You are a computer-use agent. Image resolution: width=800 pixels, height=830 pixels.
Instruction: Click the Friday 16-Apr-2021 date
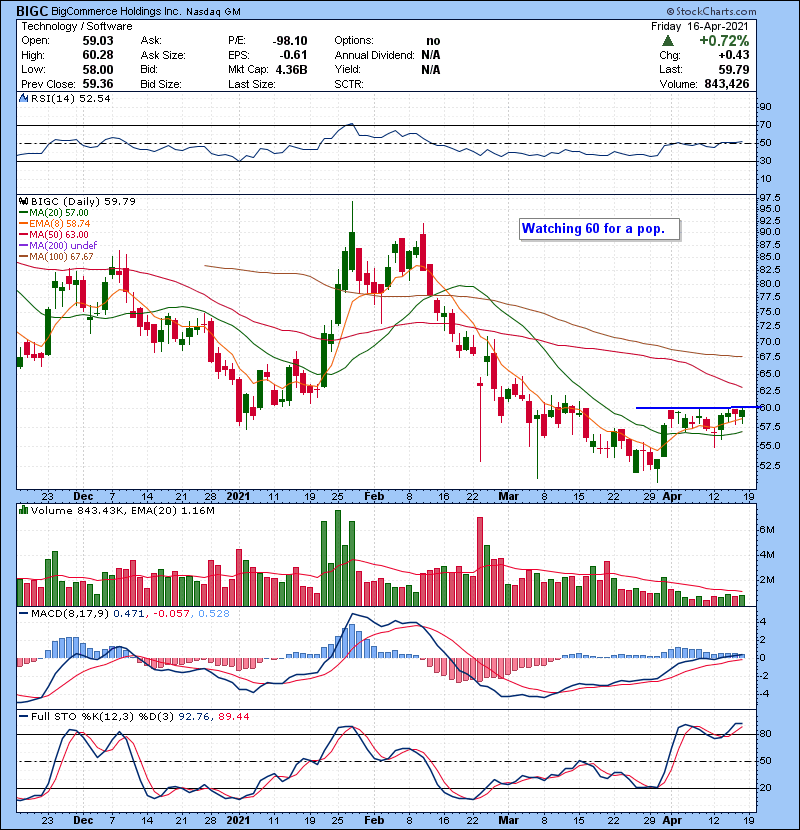[700, 26]
